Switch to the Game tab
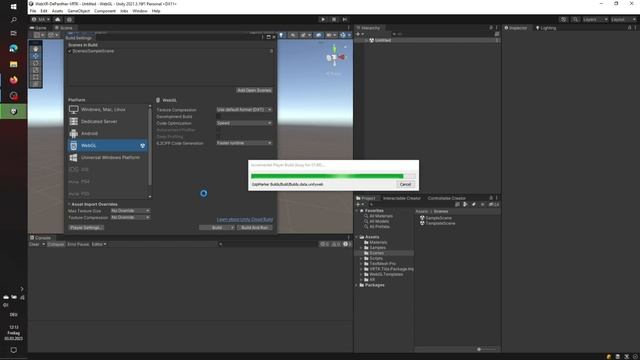The width and height of the screenshot is (640, 360). 39,28
